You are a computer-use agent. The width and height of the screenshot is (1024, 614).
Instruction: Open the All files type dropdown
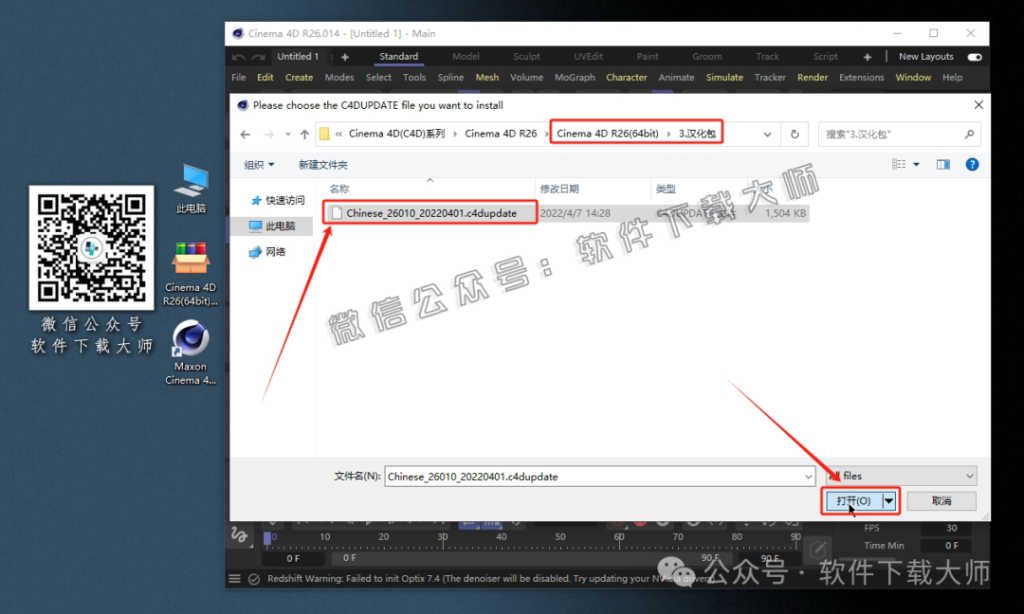(900, 477)
